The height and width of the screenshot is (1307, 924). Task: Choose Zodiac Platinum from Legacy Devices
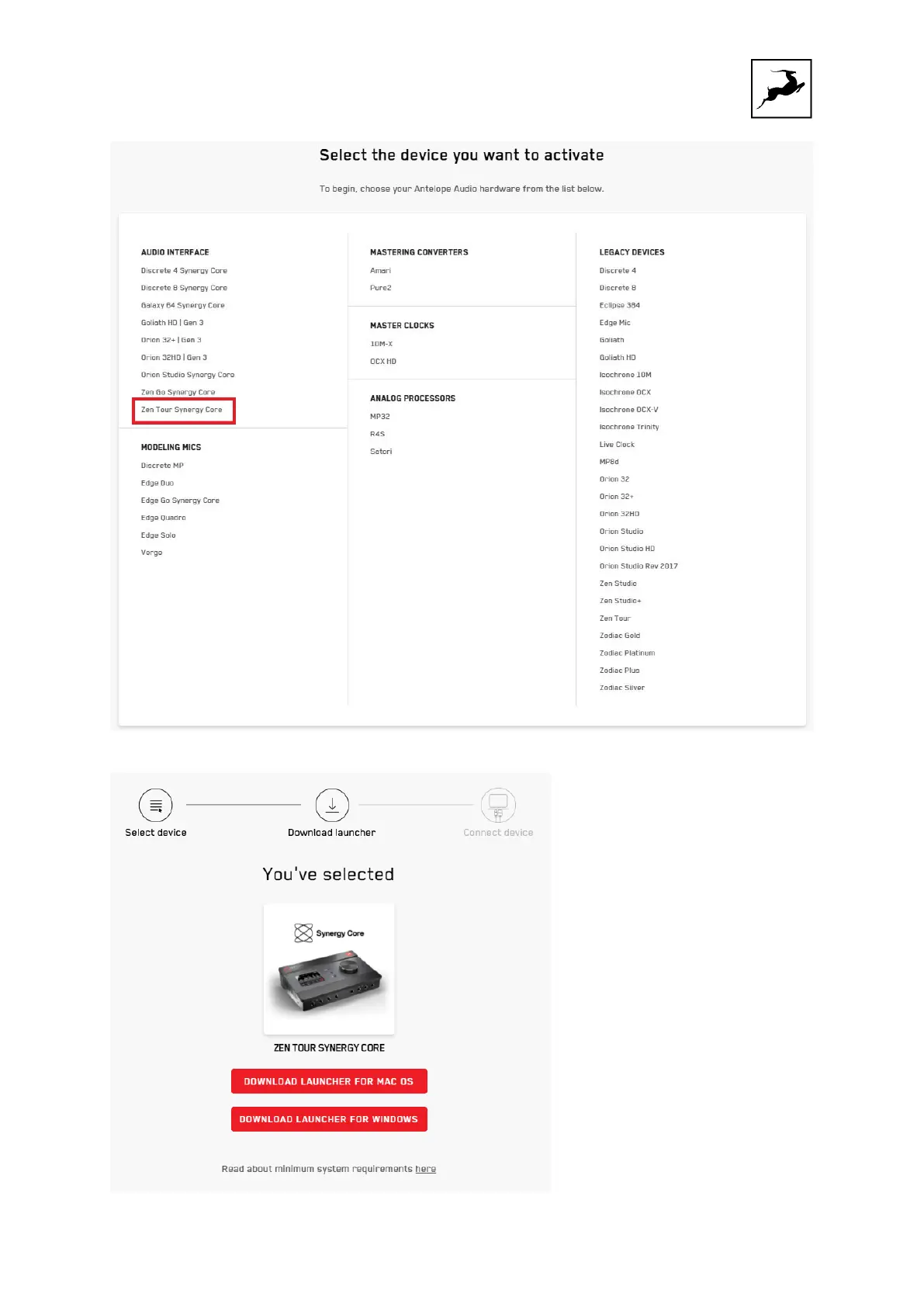coord(627,653)
